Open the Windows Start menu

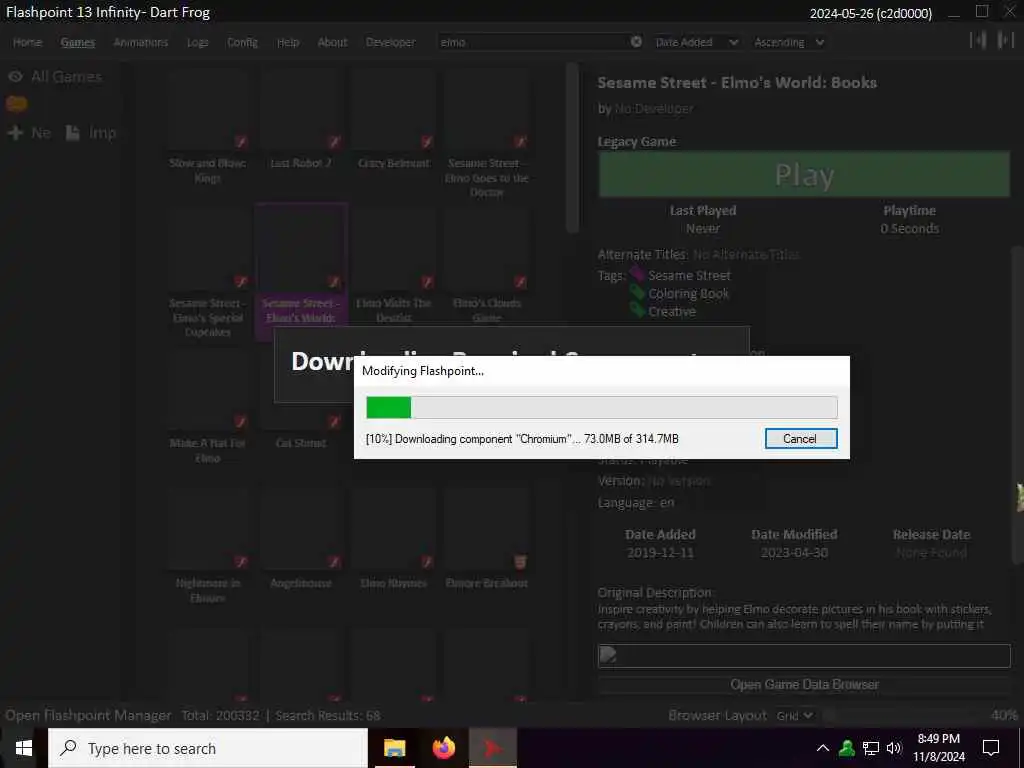(24, 748)
